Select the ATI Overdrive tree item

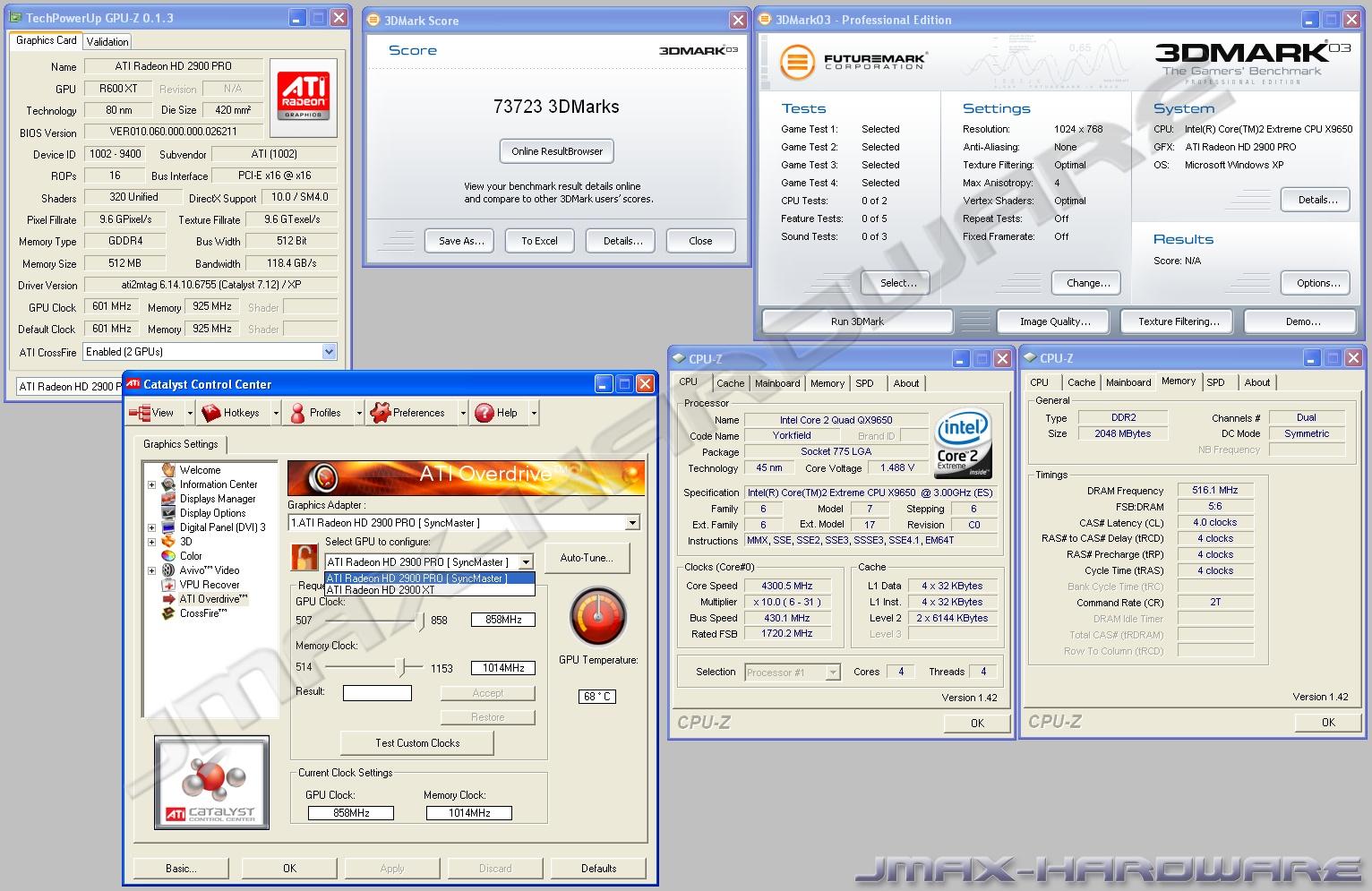(x=213, y=599)
